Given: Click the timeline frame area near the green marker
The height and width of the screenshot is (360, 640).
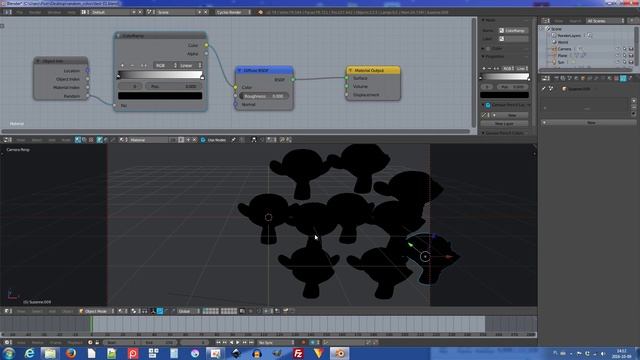Looking at the screenshot, I should pyautogui.click(x=91, y=324).
